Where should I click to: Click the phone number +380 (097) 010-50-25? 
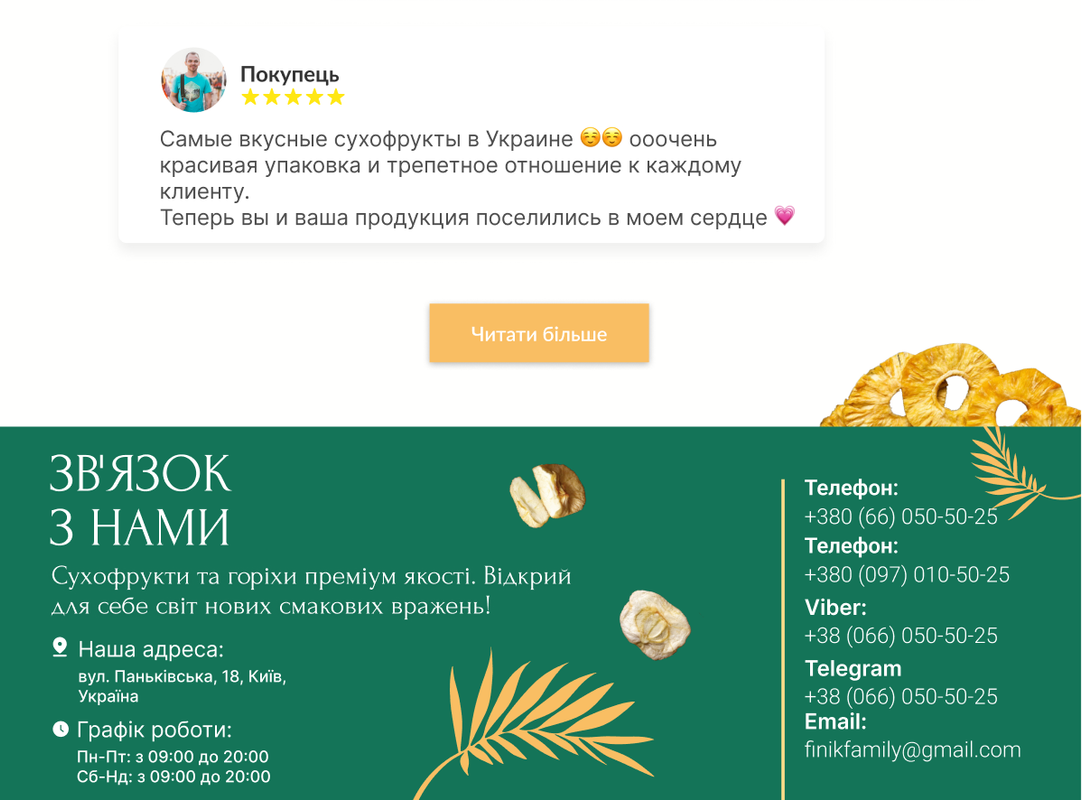point(907,574)
